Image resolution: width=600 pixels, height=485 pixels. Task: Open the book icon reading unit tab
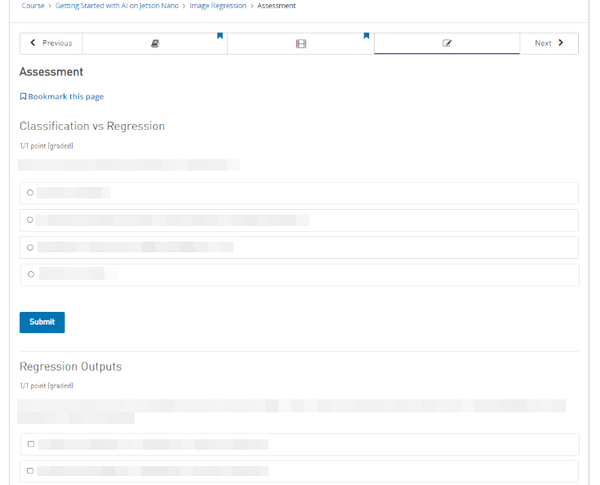click(154, 43)
